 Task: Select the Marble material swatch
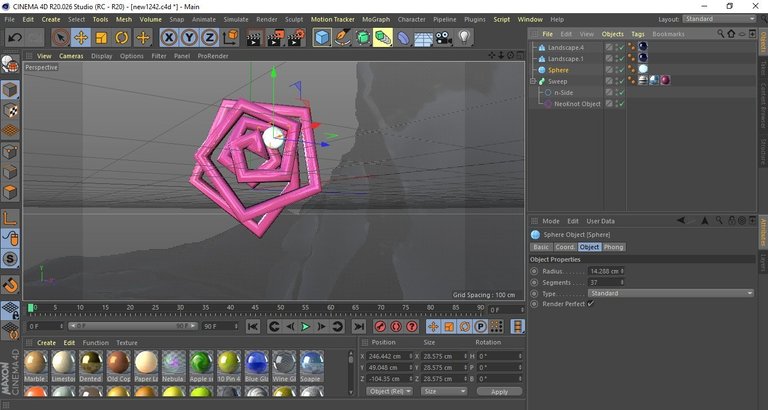pyautogui.click(x=36, y=366)
